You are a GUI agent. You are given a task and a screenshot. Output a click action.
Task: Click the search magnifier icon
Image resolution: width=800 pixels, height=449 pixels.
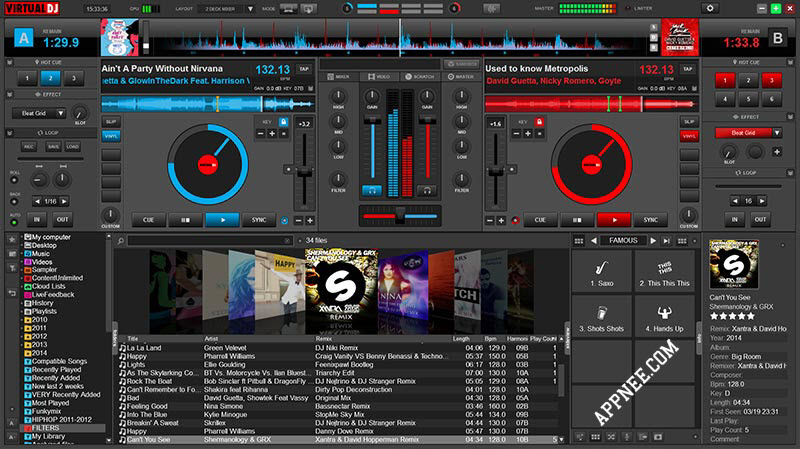[x=121, y=241]
